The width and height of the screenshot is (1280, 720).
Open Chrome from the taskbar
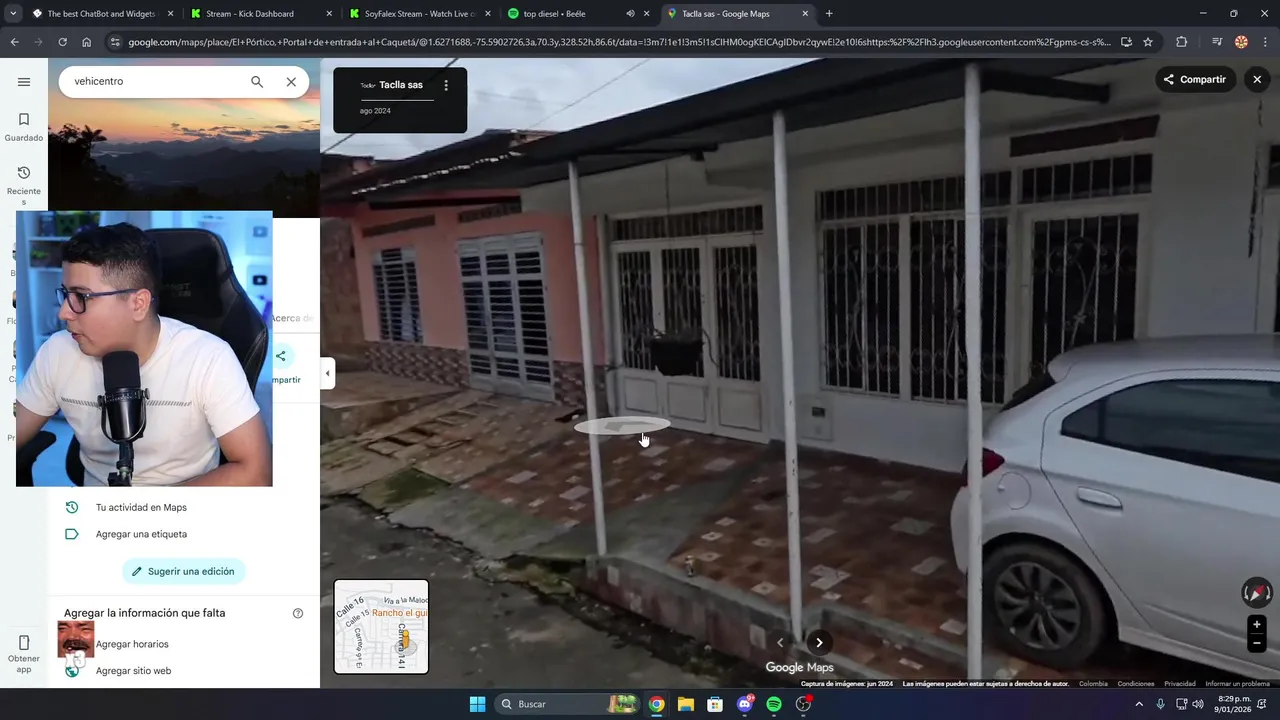pyautogui.click(x=656, y=704)
